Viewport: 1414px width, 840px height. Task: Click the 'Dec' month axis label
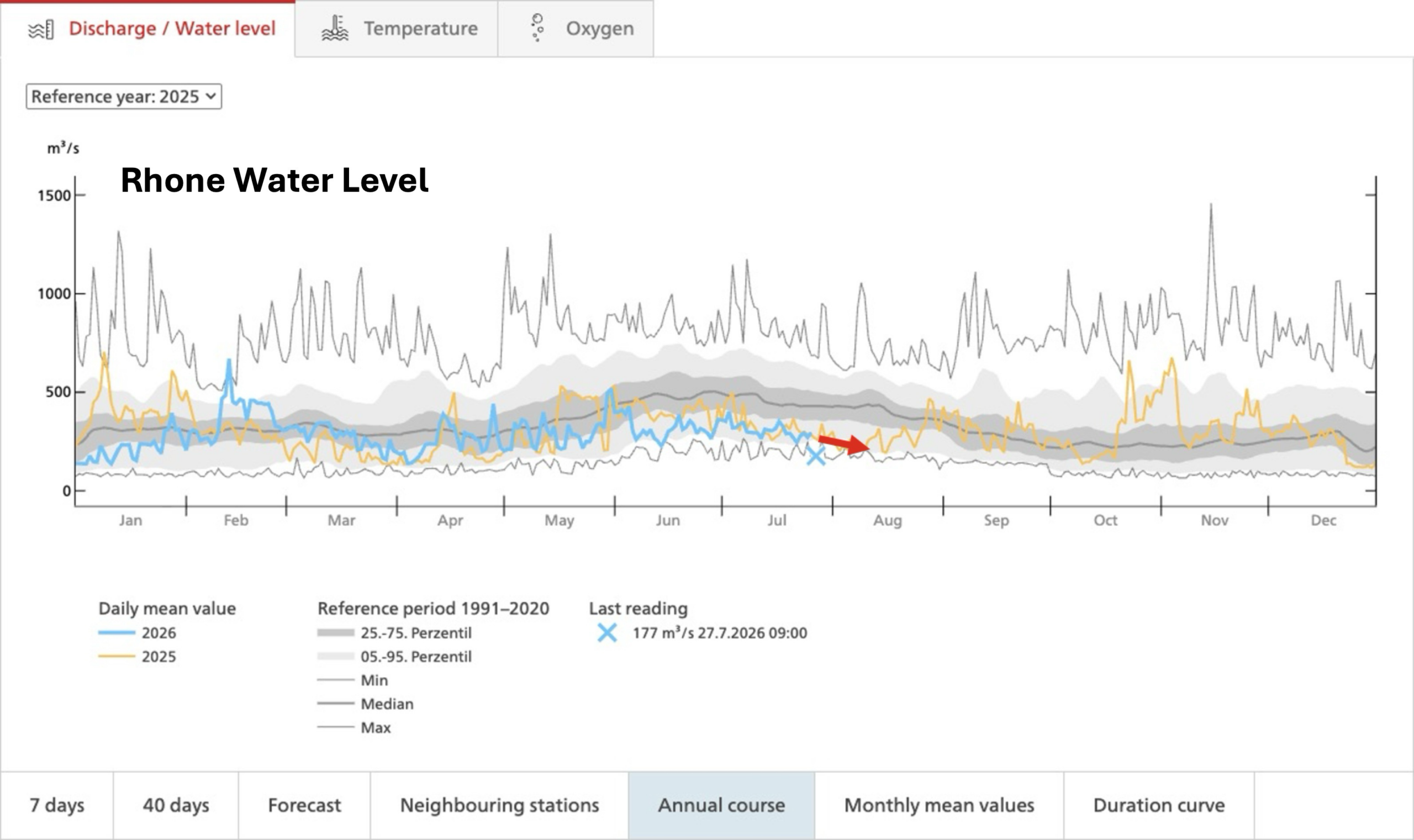(x=1323, y=520)
